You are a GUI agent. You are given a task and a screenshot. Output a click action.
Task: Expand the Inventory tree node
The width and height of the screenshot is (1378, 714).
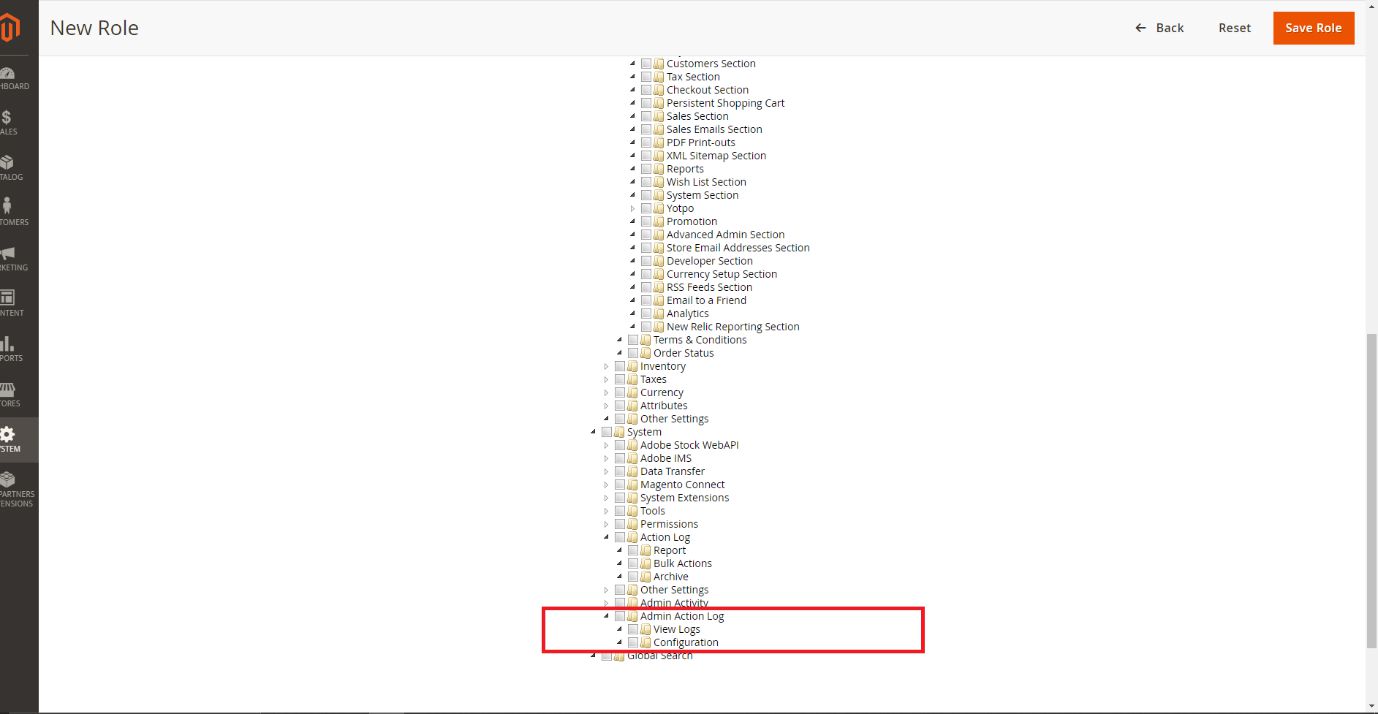click(606, 367)
